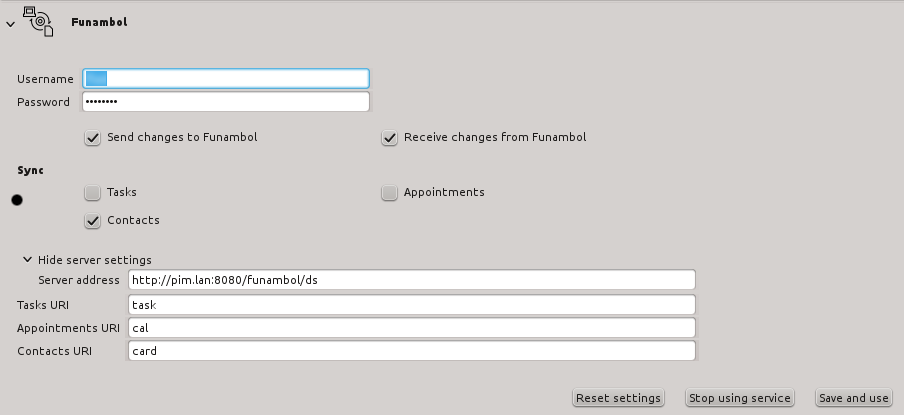904x415 pixels.
Task: Click the Sync section heading
Action: pos(31,171)
